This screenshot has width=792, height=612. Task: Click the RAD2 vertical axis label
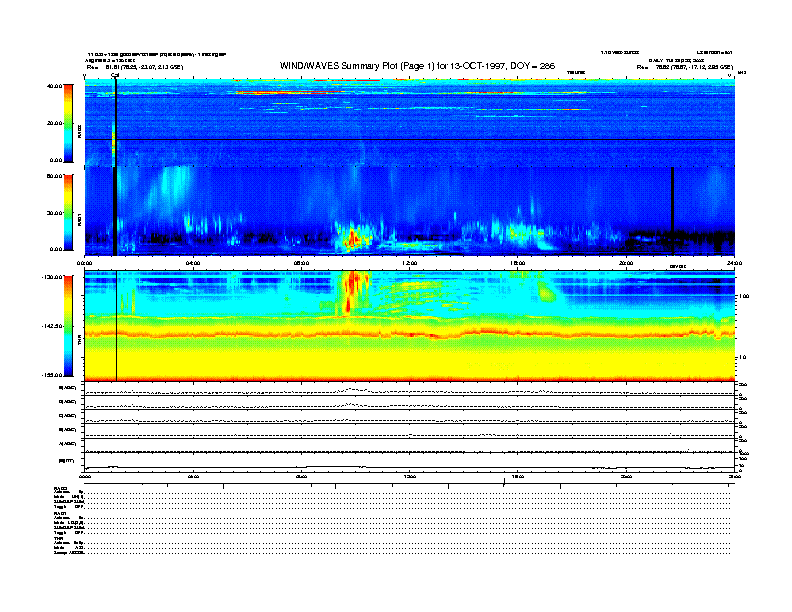[x=79, y=131]
